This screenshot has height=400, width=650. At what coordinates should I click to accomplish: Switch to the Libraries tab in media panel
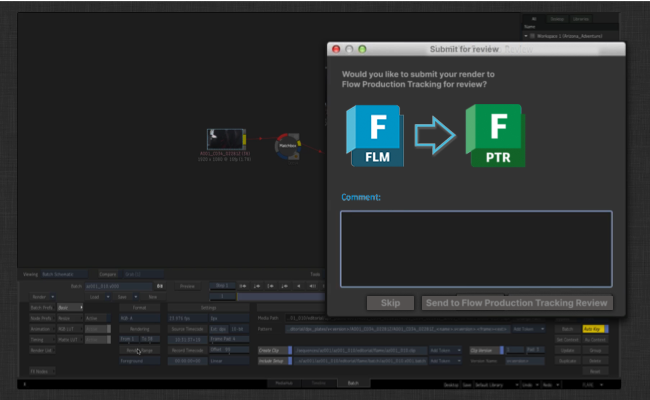[x=580, y=19]
